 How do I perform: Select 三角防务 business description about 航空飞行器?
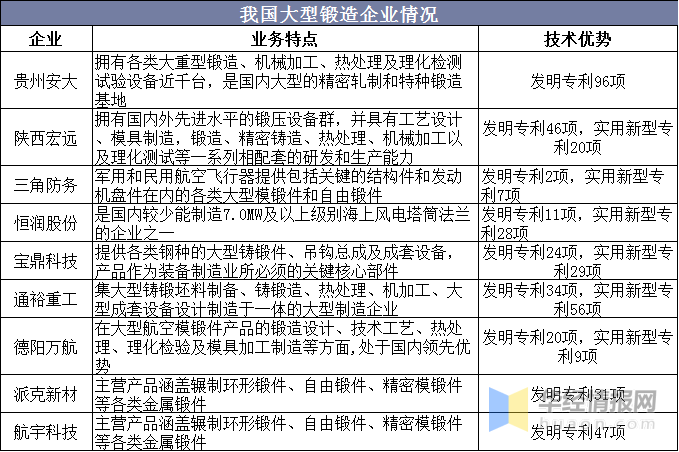coord(285,185)
